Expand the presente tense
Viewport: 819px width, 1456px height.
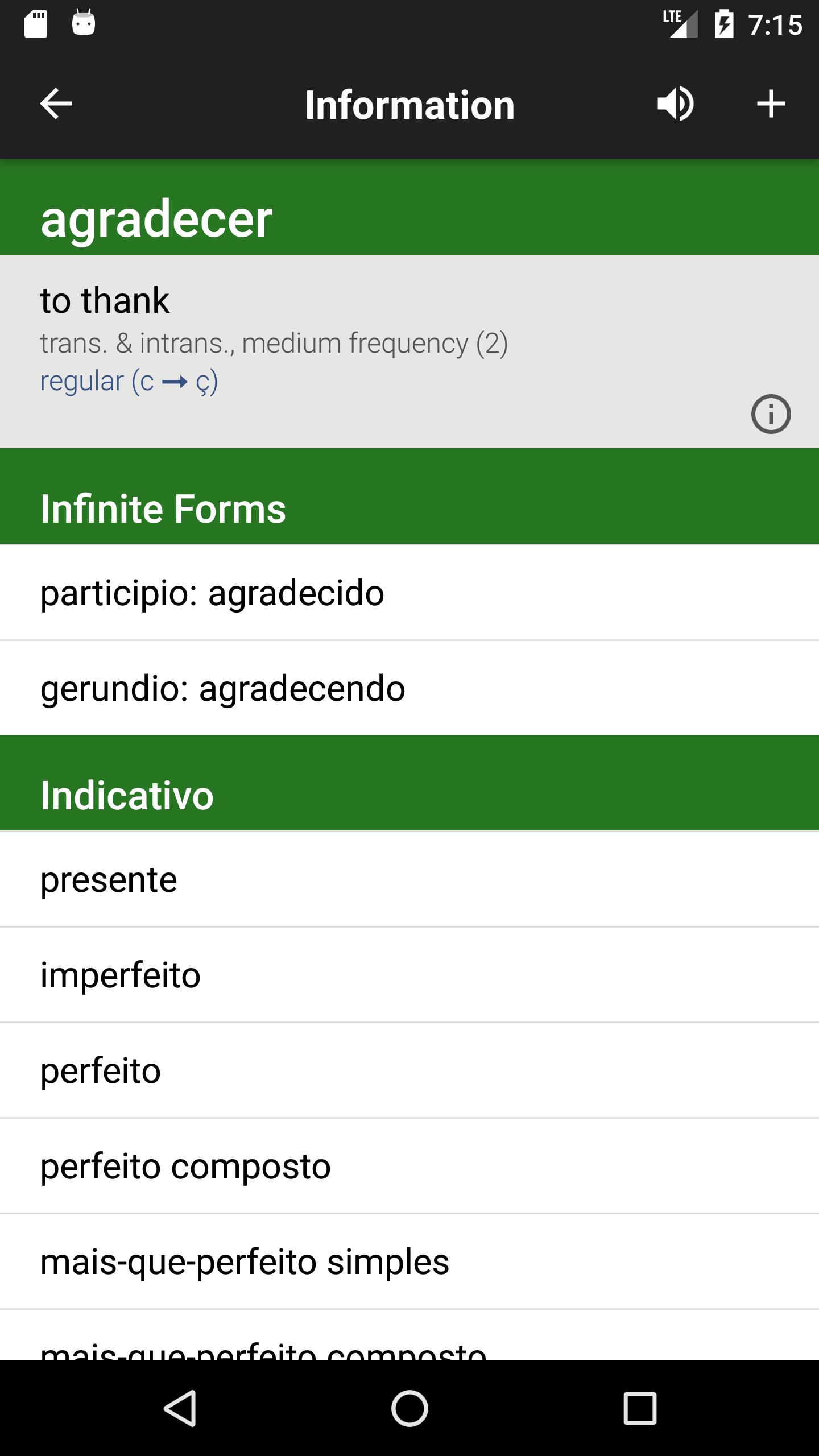[x=409, y=879]
